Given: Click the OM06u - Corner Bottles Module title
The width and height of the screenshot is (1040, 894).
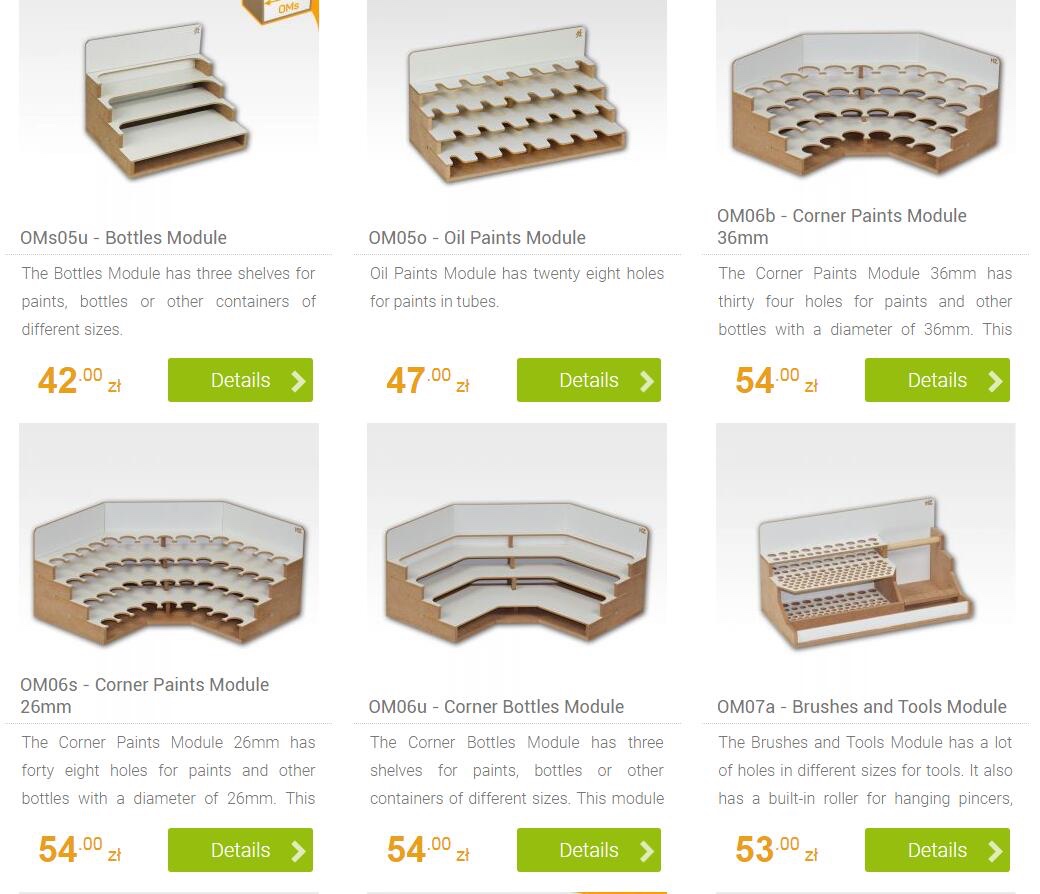Looking at the screenshot, I should [x=496, y=706].
